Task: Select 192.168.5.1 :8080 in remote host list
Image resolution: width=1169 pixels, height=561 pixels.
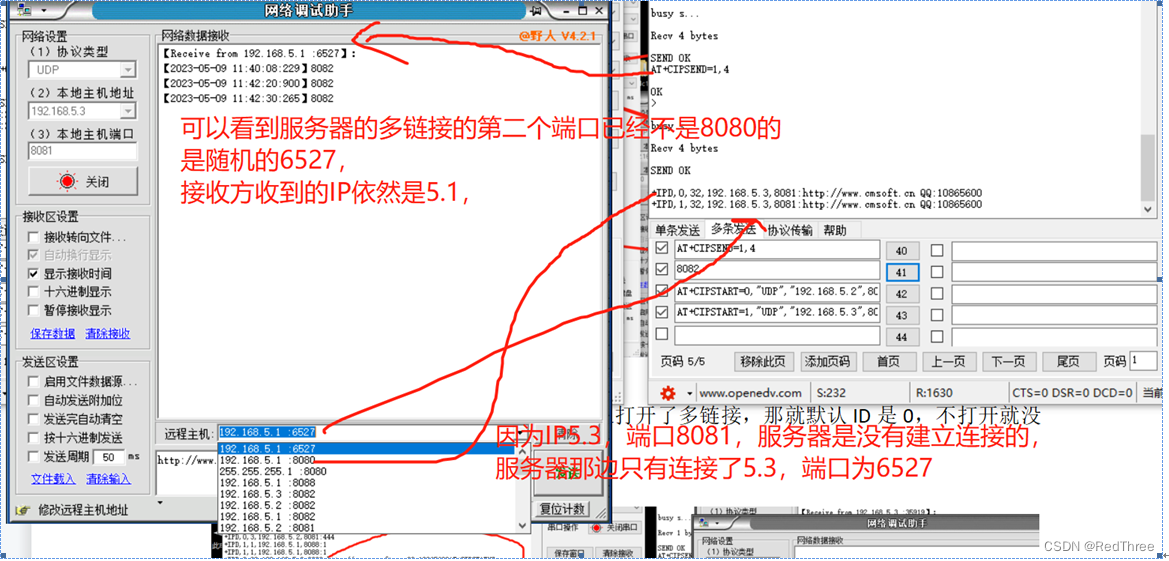Action: pyautogui.click(x=365, y=460)
